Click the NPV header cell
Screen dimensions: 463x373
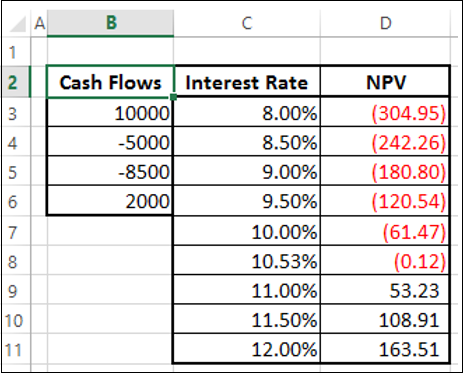[385, 82]
